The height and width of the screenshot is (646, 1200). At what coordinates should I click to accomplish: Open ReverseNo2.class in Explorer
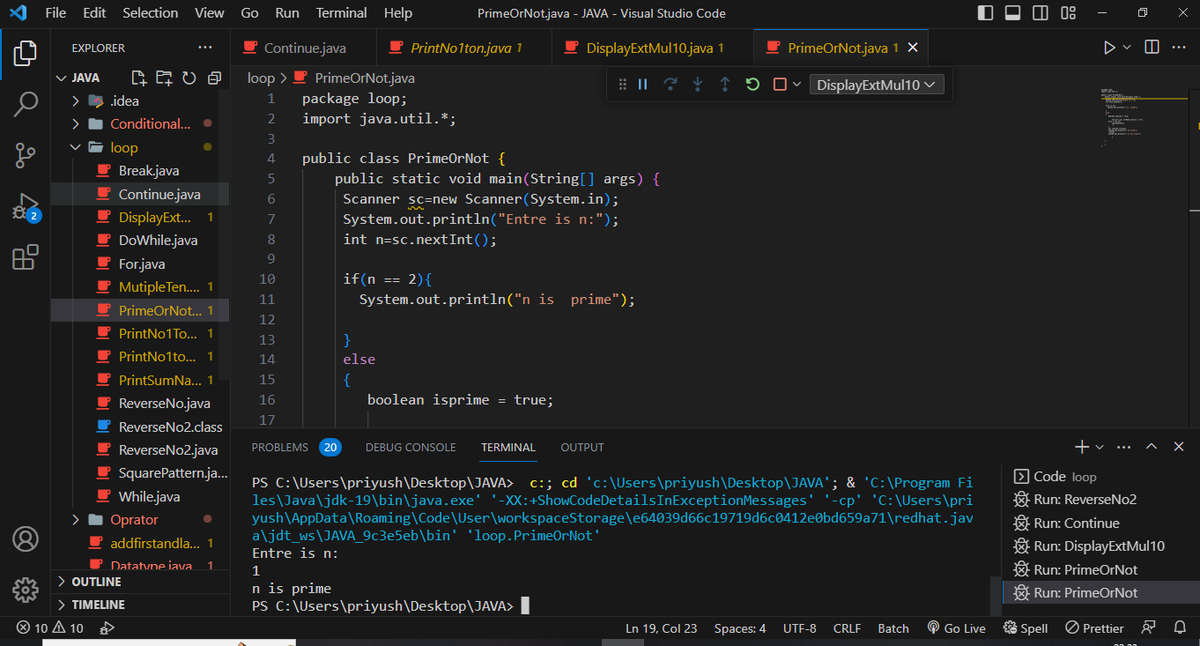click(170, 427)
